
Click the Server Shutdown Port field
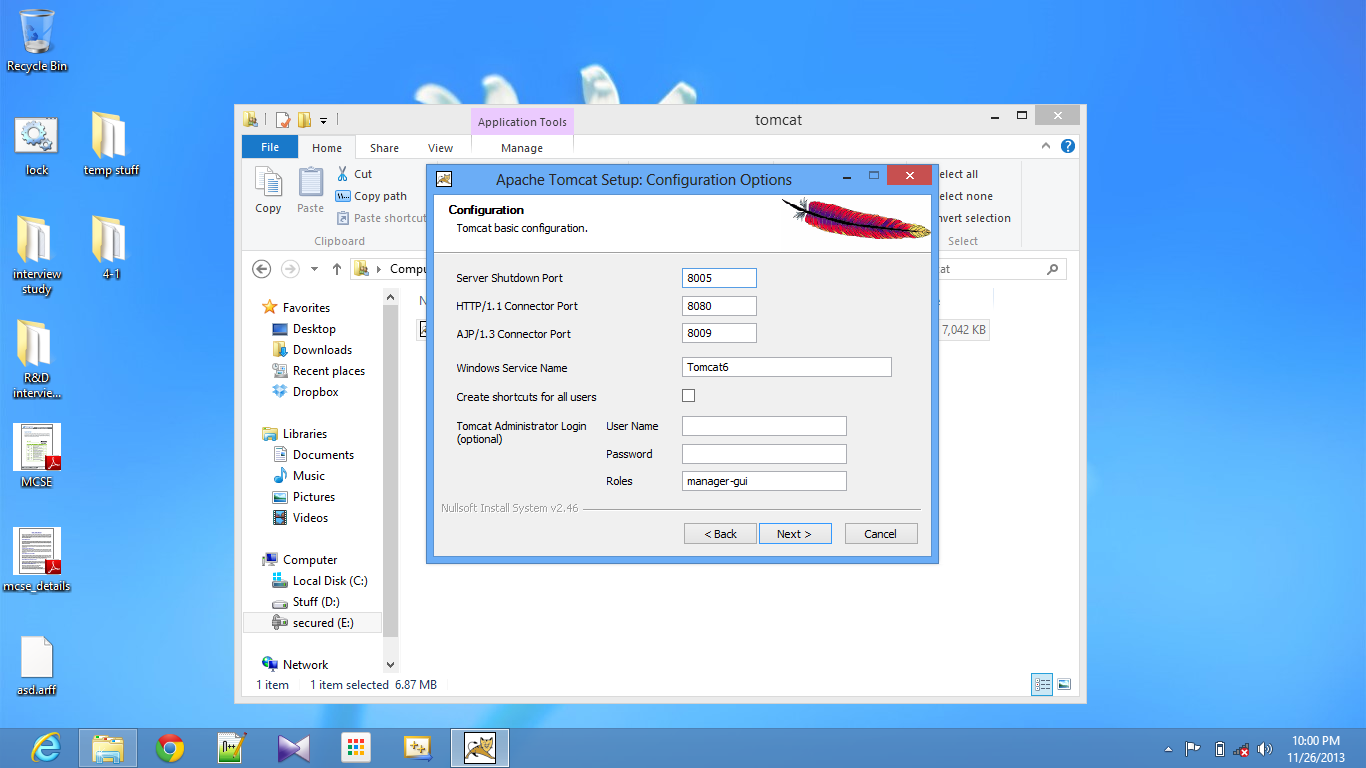[719, 278]
